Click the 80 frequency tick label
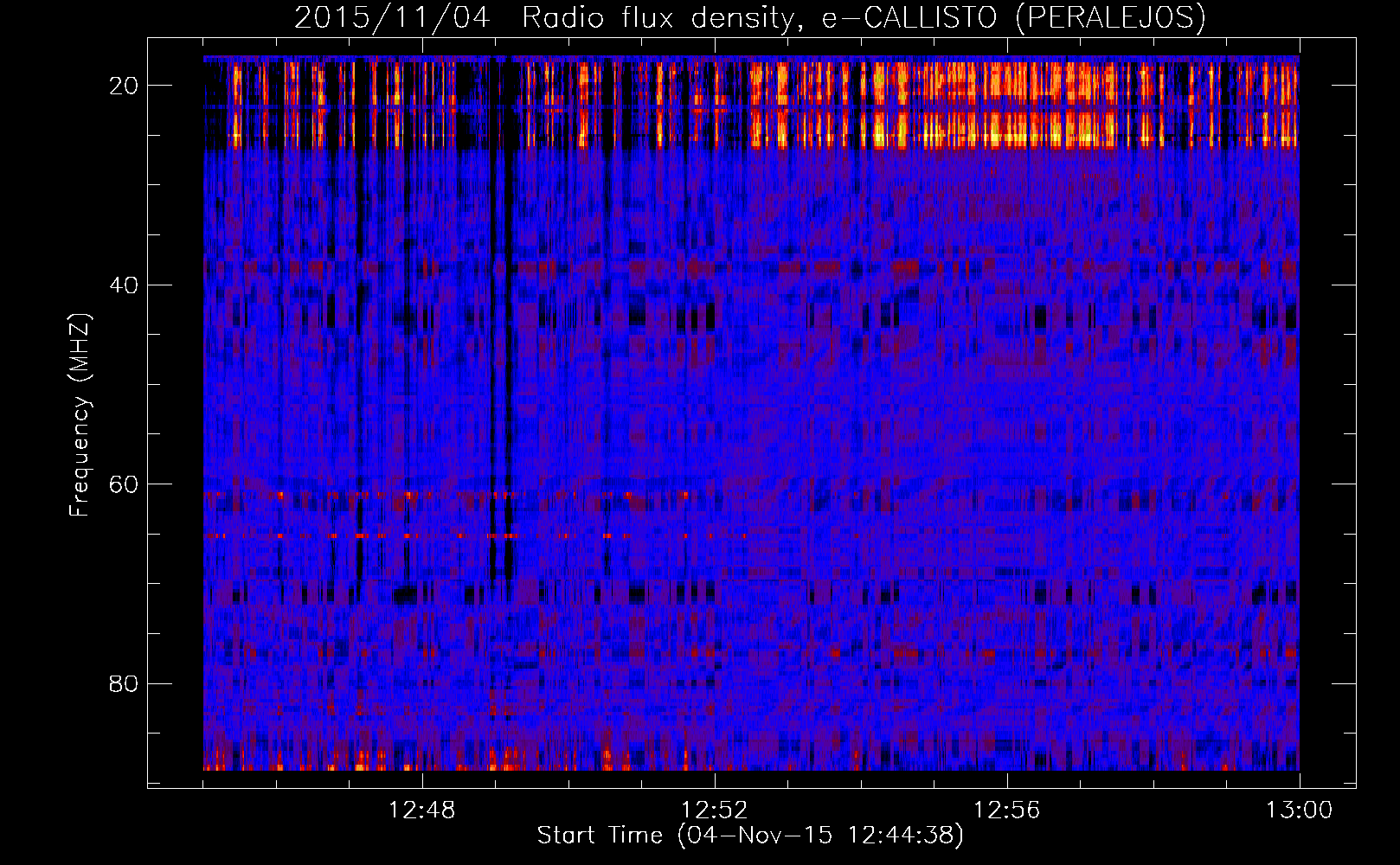The image size is (1400, 865). pyautogui.click(x=125, y=684)
